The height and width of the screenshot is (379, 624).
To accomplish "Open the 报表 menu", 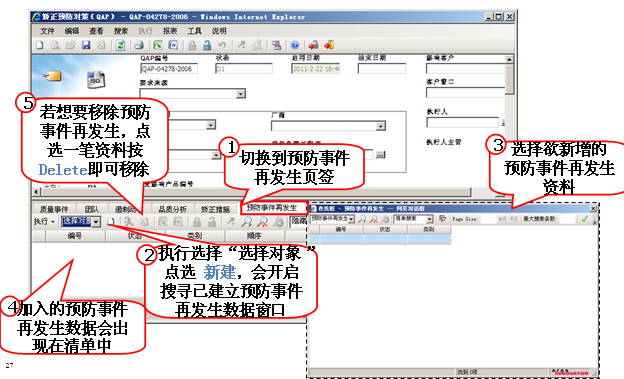I will [170, 31].
